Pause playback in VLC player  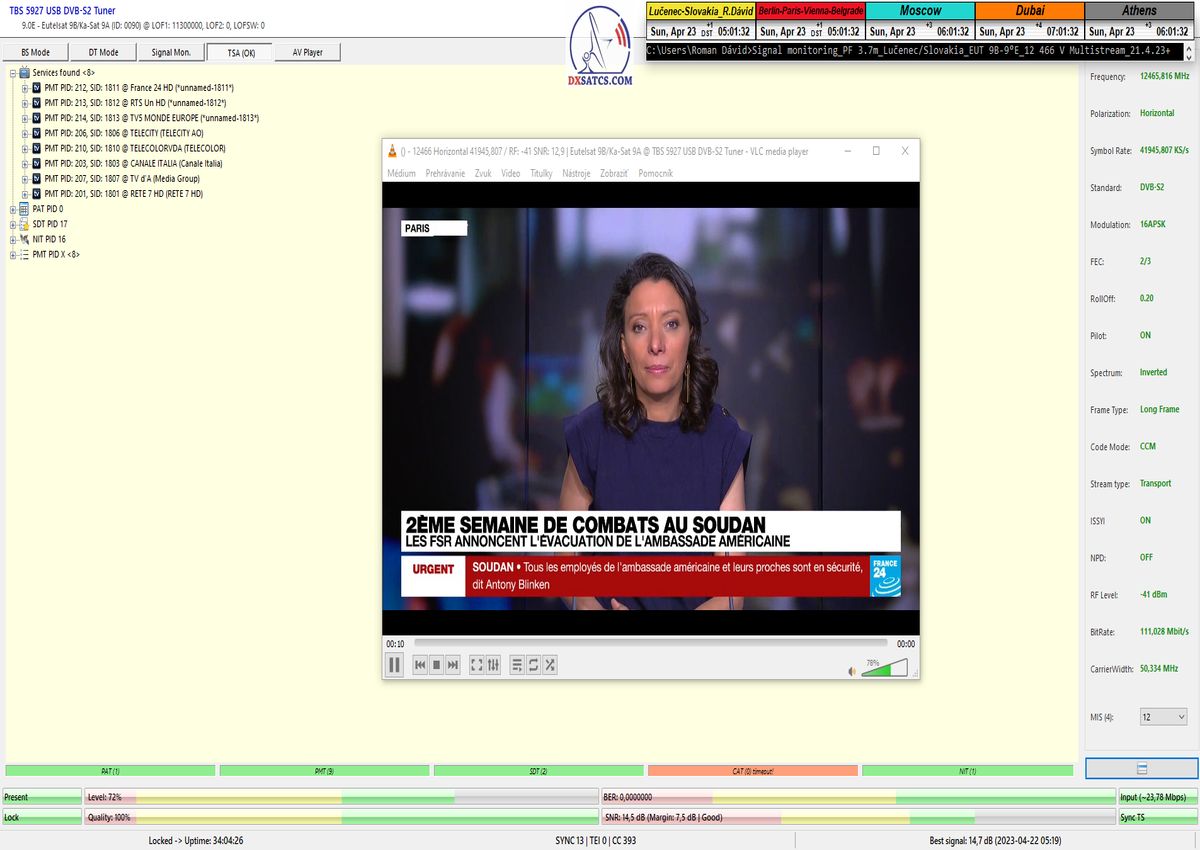coord(394,664)
